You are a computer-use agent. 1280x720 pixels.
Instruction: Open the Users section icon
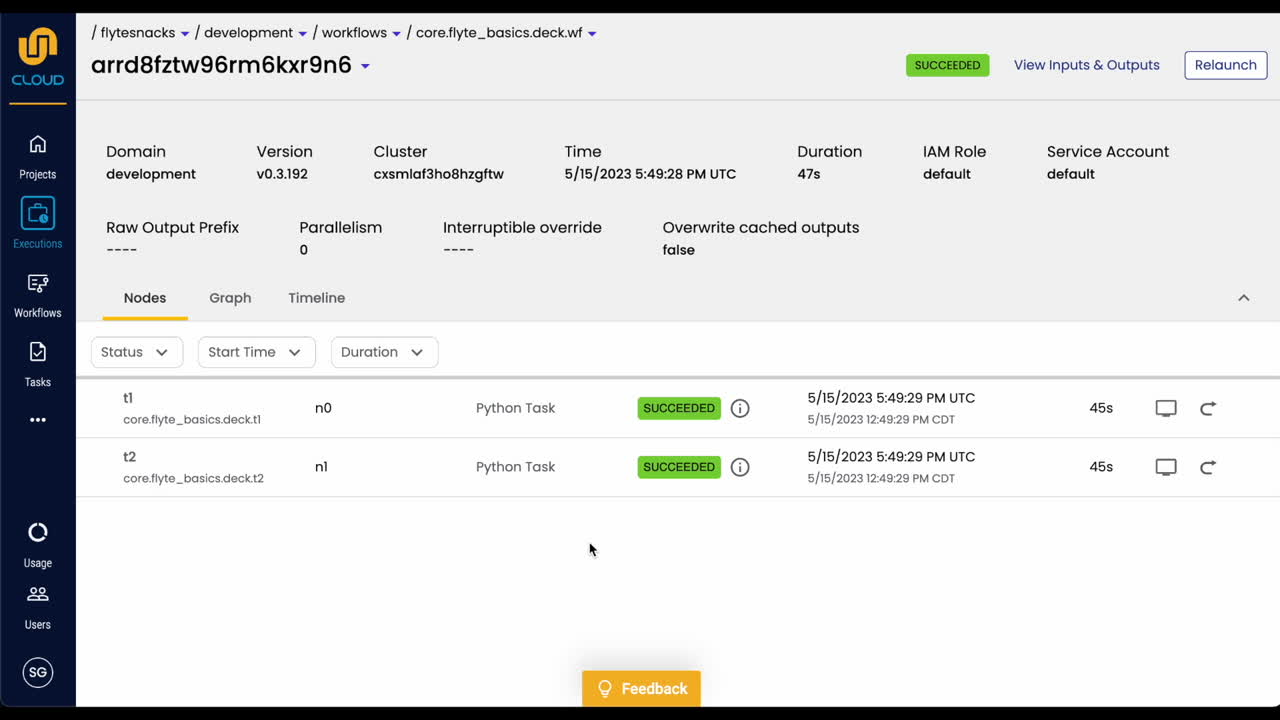[x=37, y=594]
